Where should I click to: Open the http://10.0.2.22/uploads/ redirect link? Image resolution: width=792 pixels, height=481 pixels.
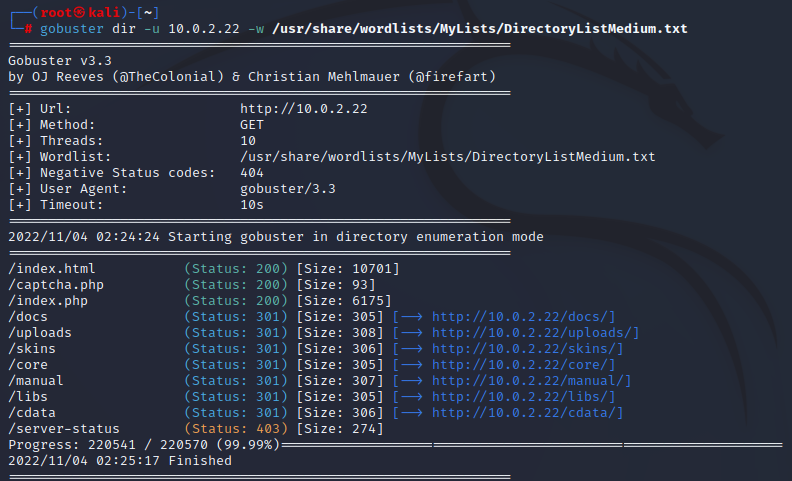click(x=535, y=333)
